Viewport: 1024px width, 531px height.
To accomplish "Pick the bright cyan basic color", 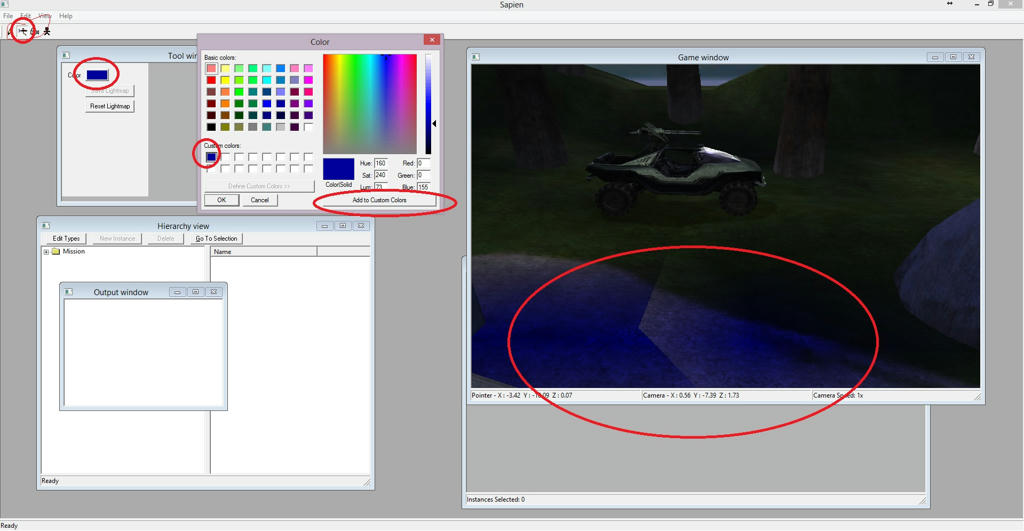I will (266, 80).
